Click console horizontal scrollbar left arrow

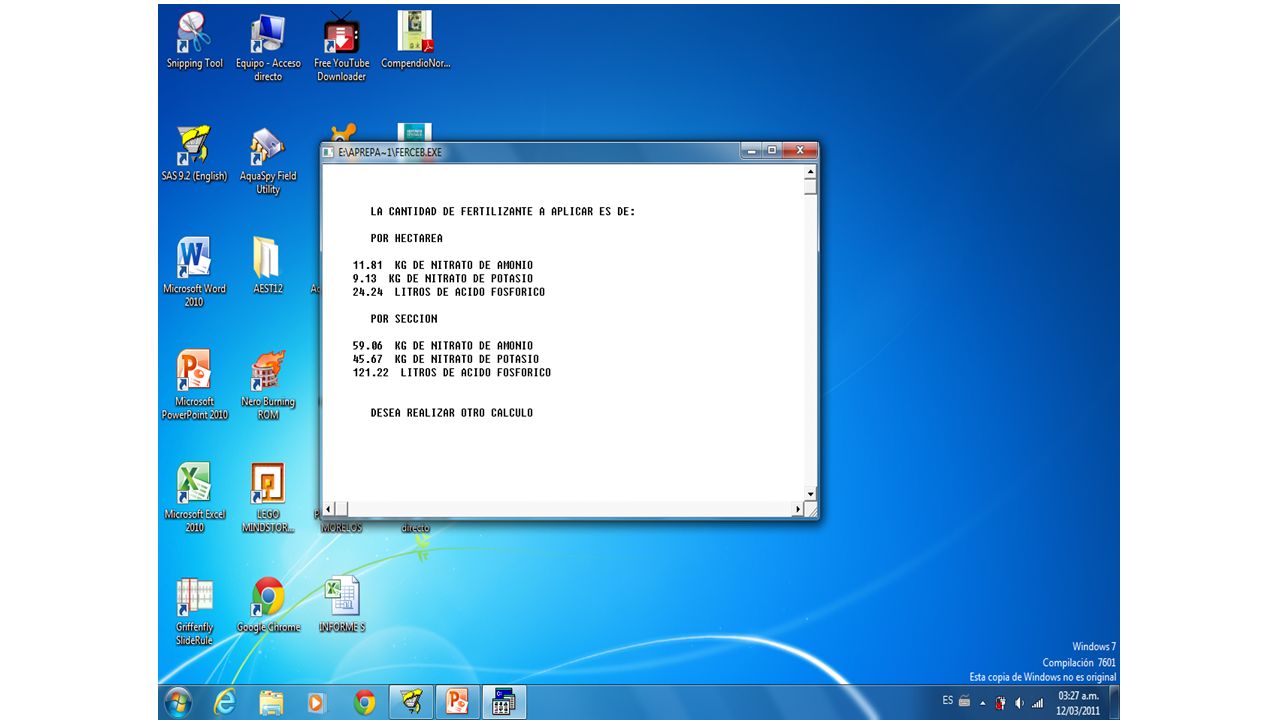pyautogui.click(x=329, y=509)
